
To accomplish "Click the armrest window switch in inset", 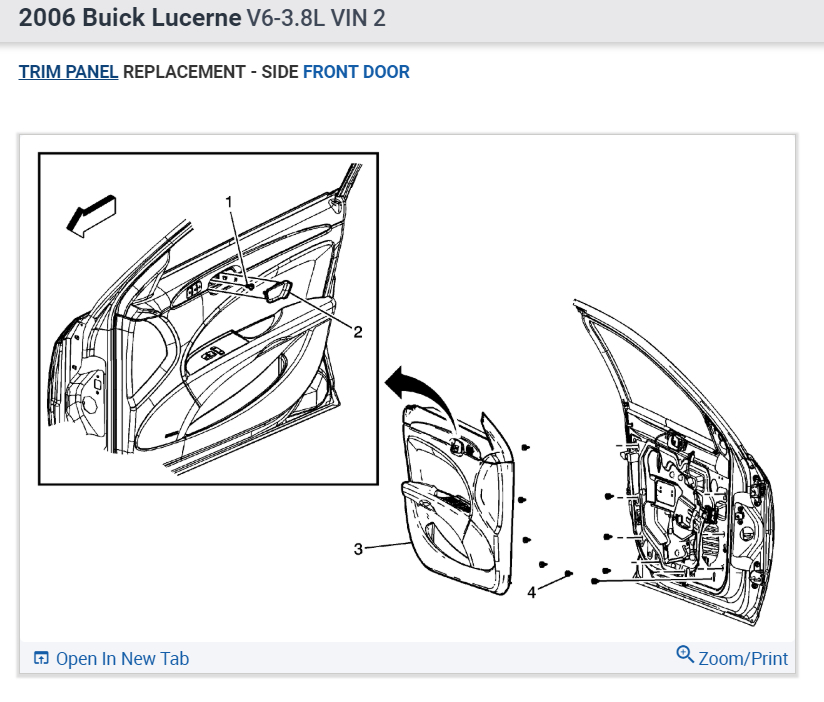I will tap(211, 355).
